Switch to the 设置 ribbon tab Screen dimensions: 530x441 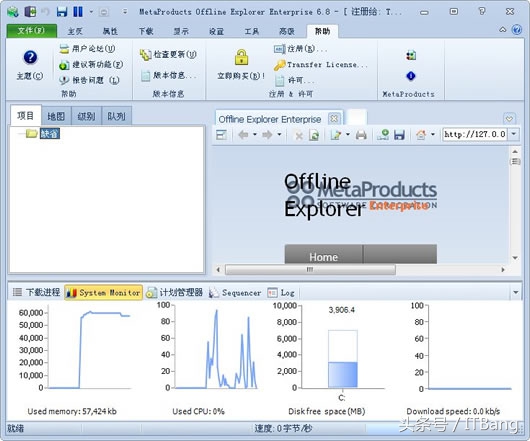coord(216,31)
